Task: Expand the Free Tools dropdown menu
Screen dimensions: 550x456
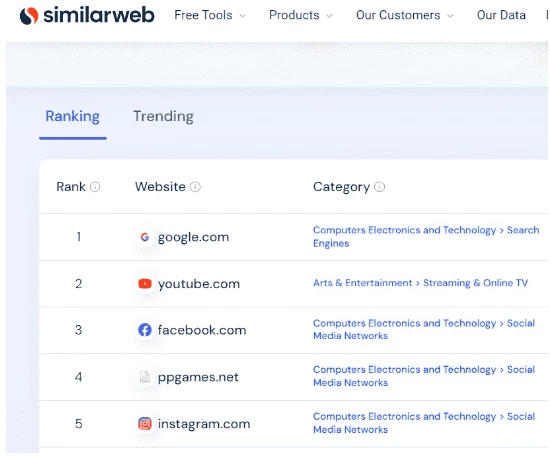Action: point(210,15)
